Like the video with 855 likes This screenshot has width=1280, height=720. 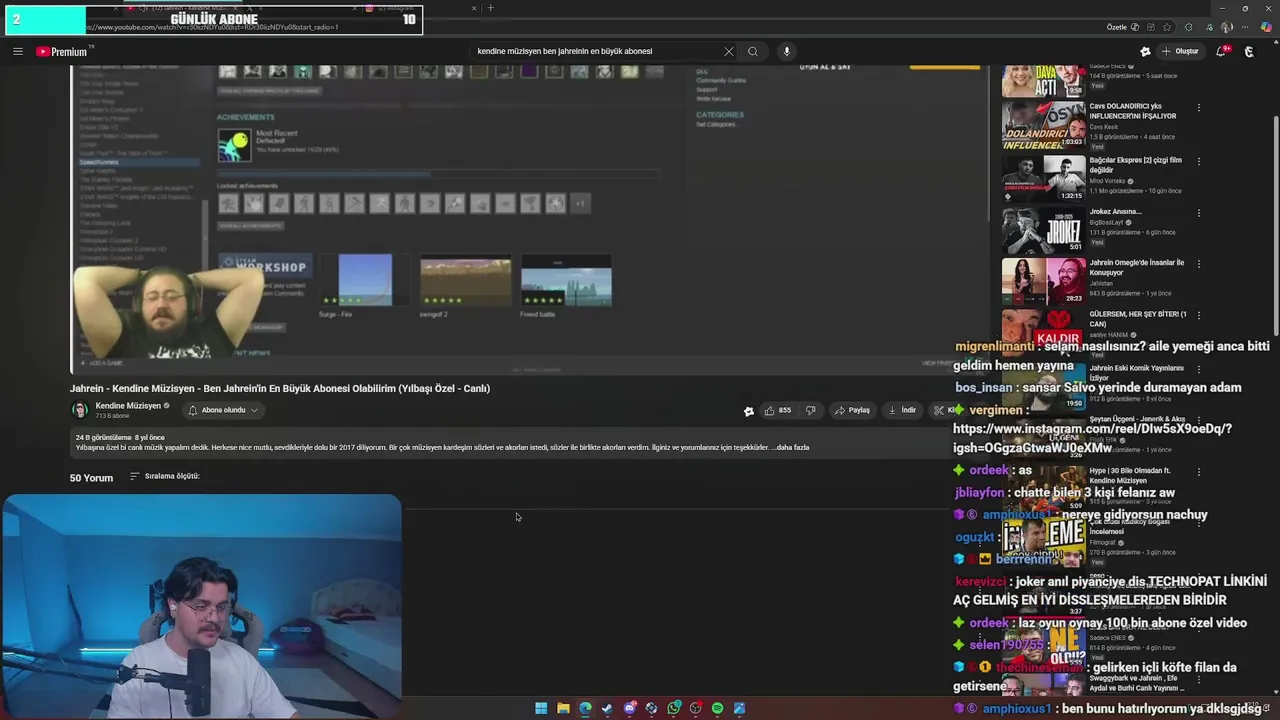tap(777, 410)
